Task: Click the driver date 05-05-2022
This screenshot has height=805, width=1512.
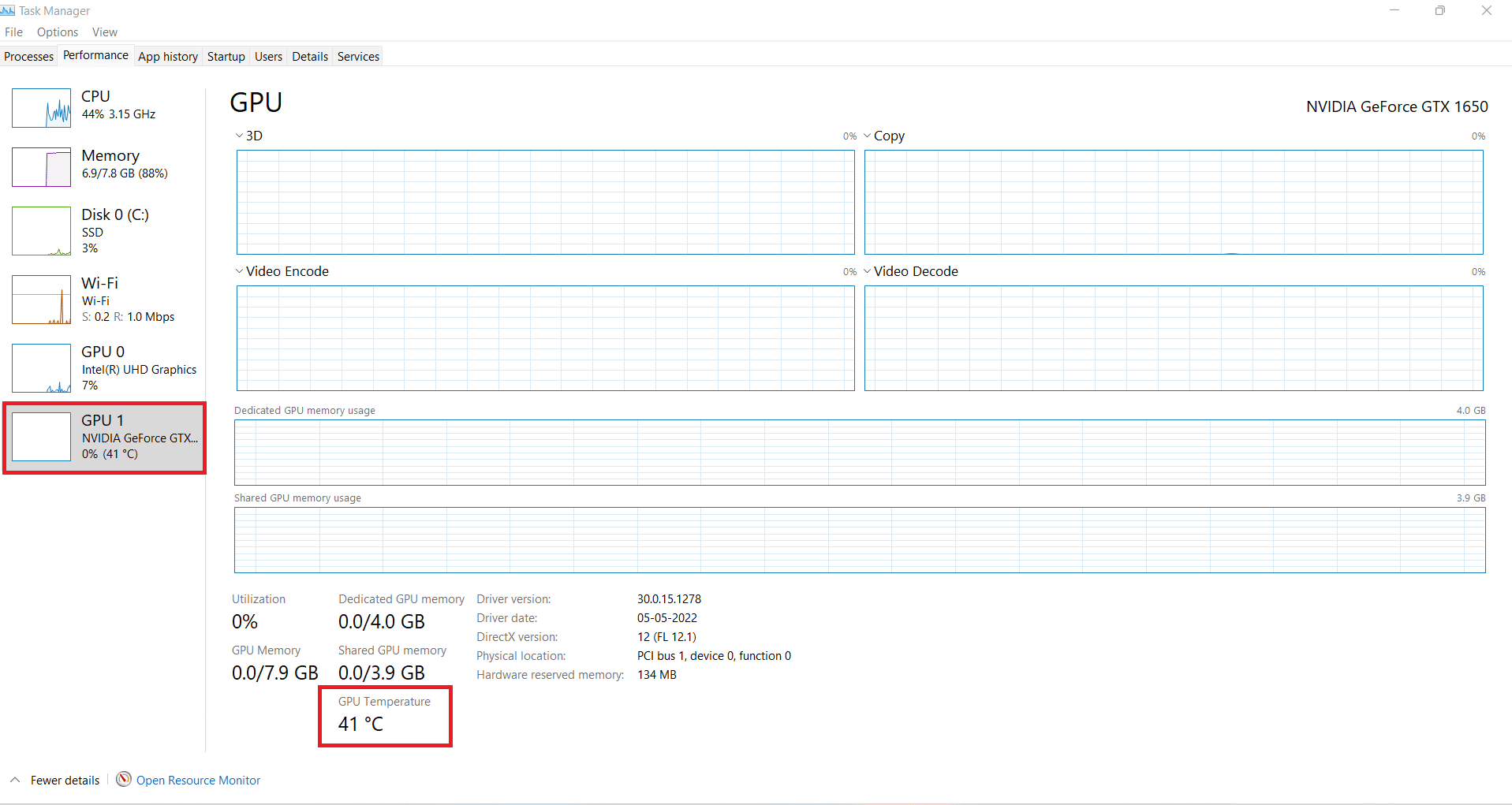Action: coord(667,618)
